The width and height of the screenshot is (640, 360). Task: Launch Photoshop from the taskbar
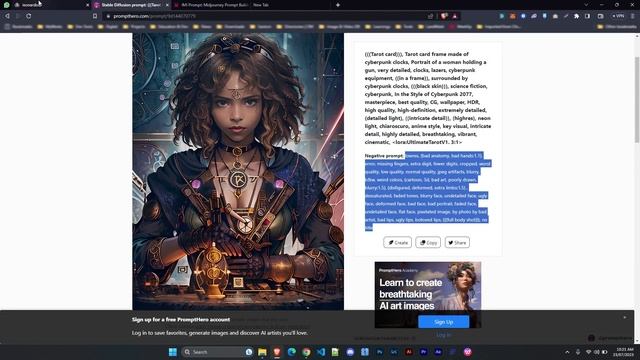[380, 352]
